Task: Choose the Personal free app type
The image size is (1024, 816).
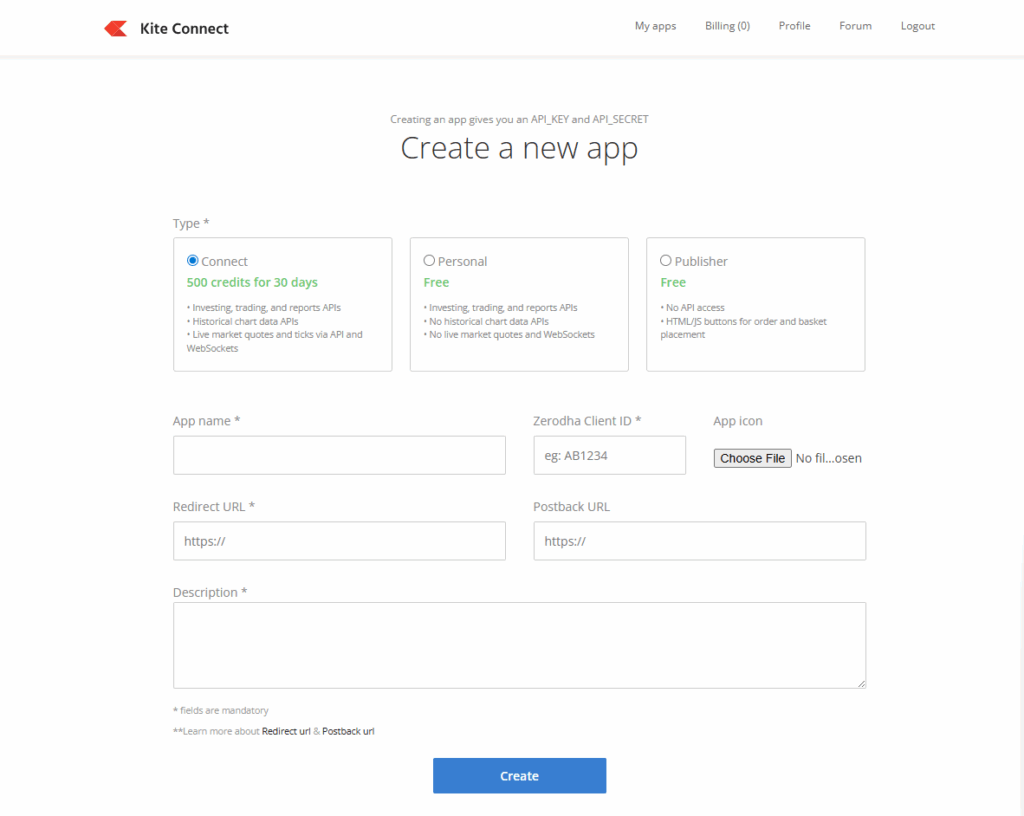Action: click(429, 260)
